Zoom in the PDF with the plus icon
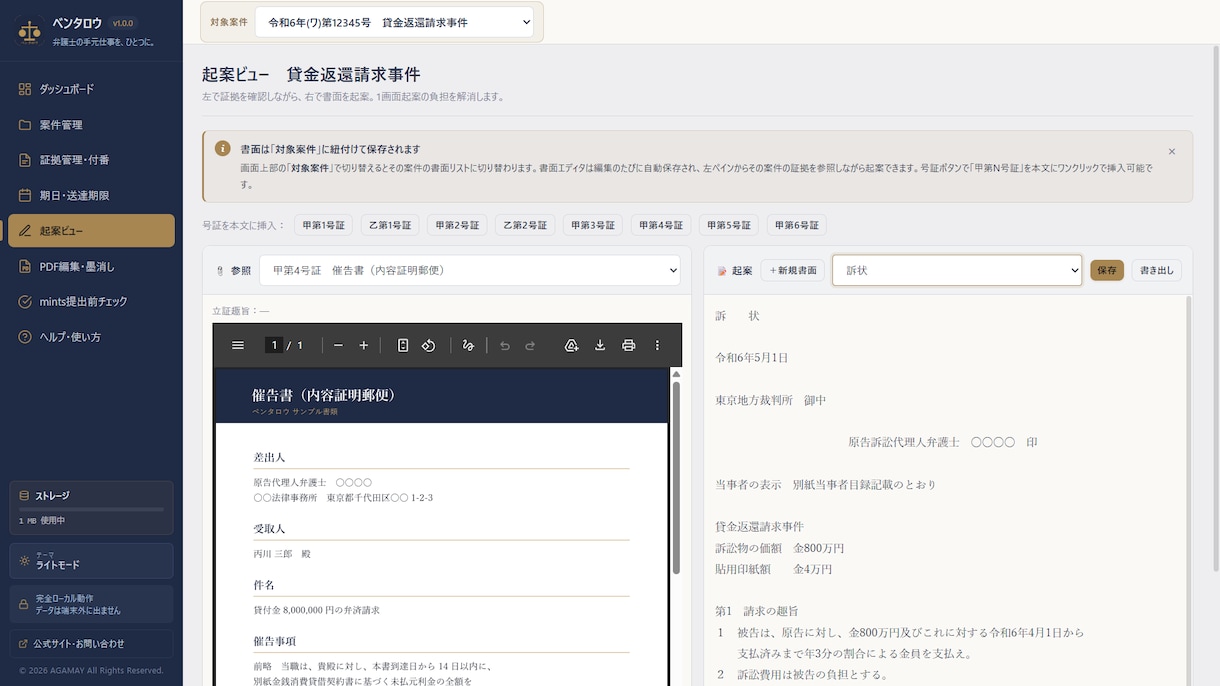This screenshot has width=1220, height=686. pyautogui.click(x=364, y=345)
